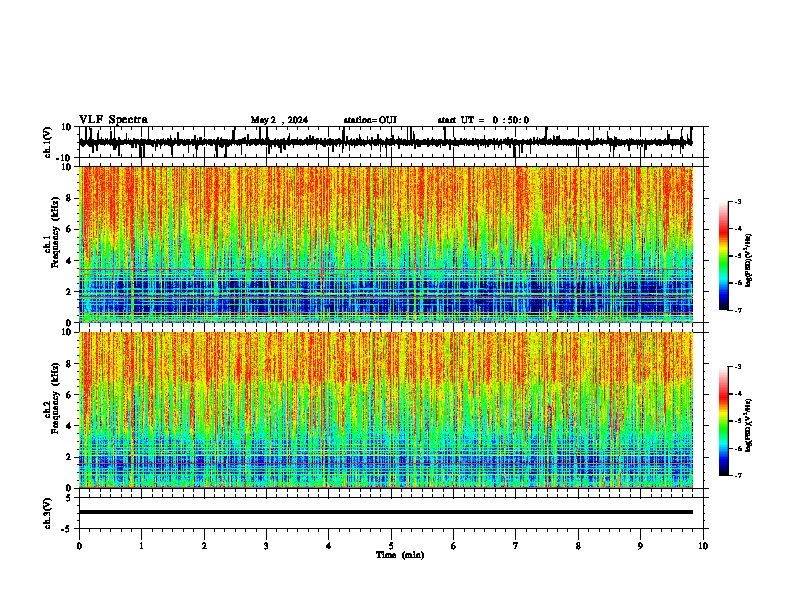Click the time axis tick label '2'
The height and width of the screenshot is (612, 792).
pos(204,546)
